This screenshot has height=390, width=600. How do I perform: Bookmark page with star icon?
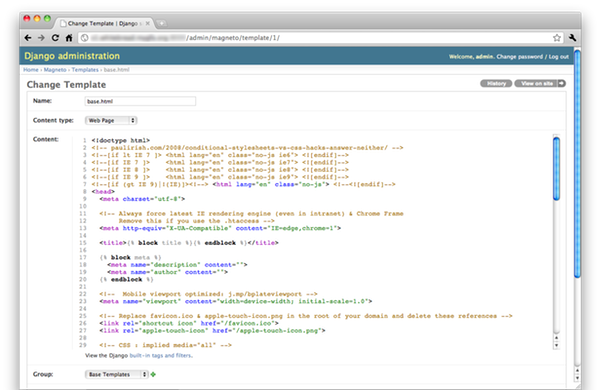click(557, 38)
